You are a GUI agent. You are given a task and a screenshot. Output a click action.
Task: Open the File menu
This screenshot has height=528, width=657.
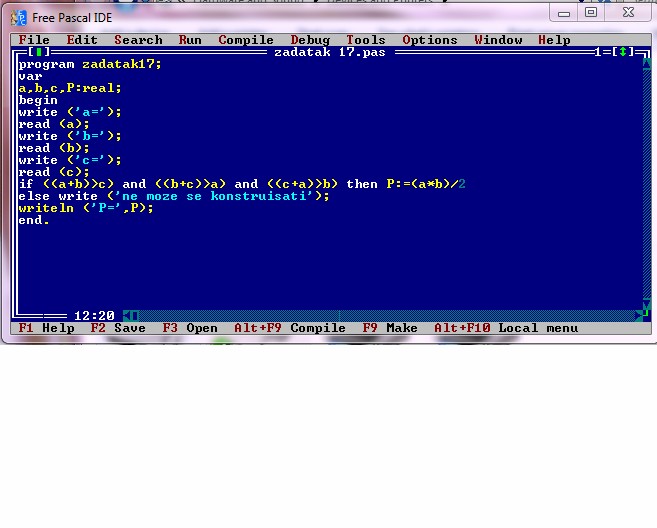coord(34,40)
